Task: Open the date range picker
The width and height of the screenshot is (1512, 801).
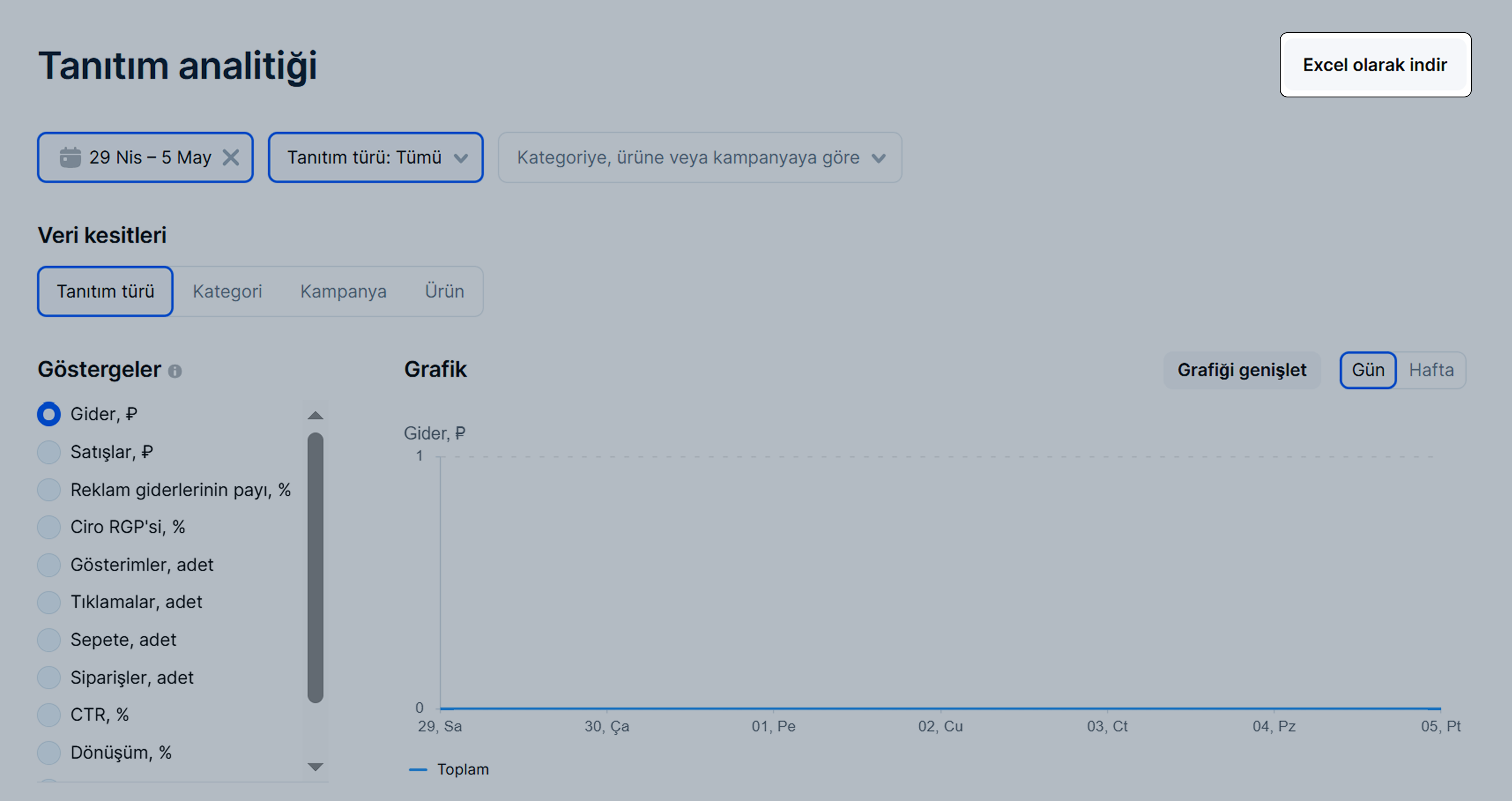Action: (149, 157)
